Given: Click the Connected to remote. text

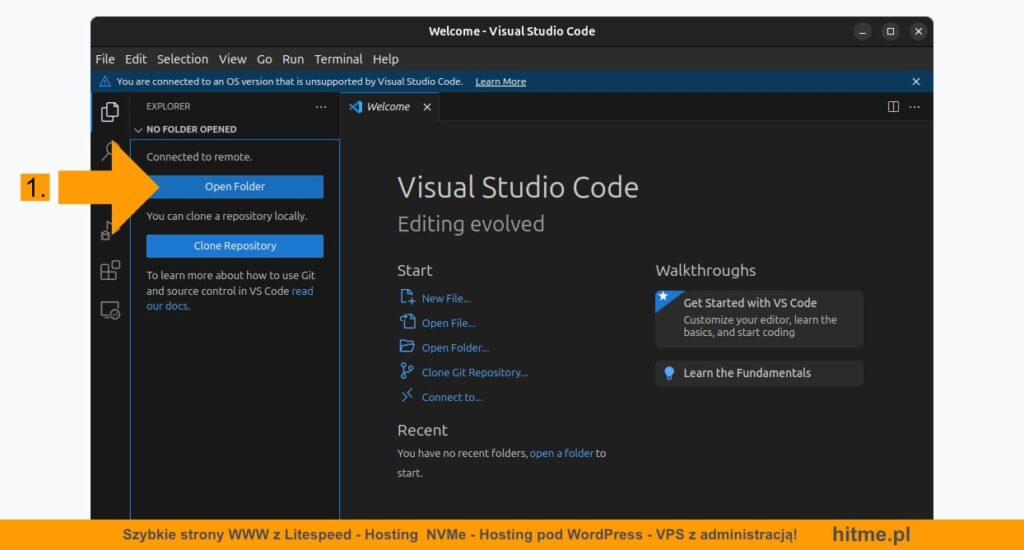Looking at the screenshot, I should (199, 157).
